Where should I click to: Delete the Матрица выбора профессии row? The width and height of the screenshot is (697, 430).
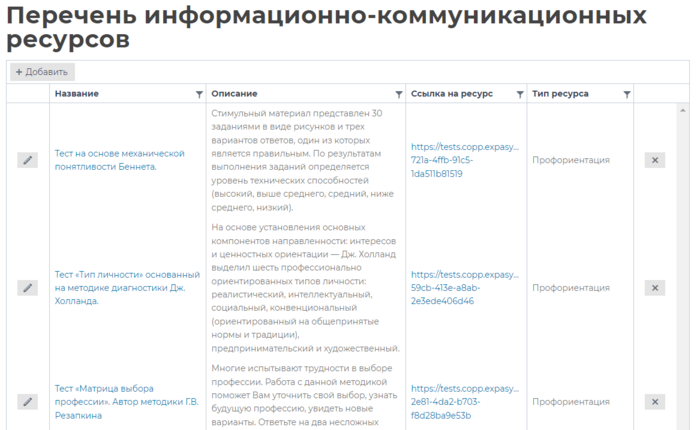point(655,402)
